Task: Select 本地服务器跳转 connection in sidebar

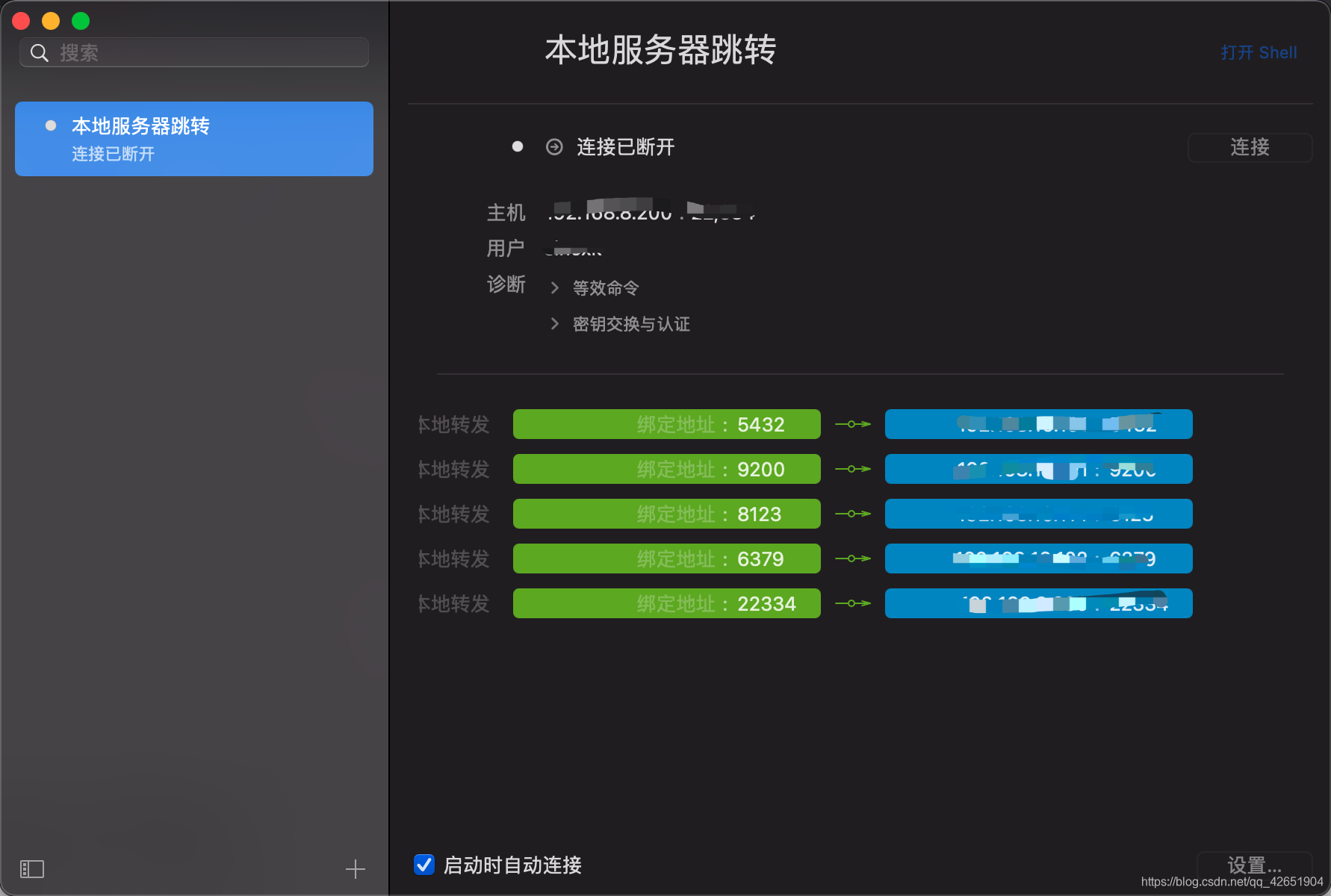Action: pyautogui.click(x=194, y=139)
